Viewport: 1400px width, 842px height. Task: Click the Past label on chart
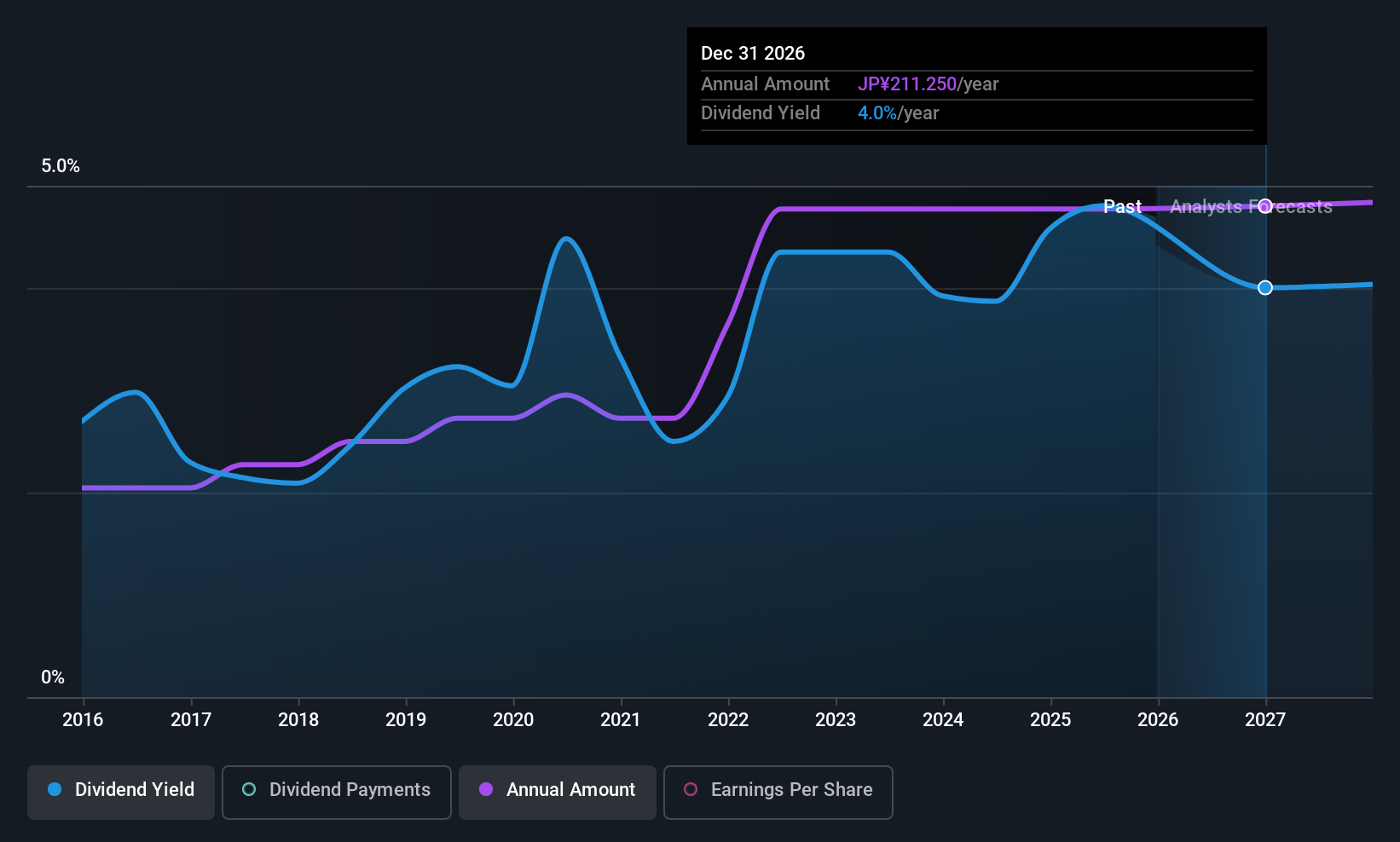pos(1122,207)
